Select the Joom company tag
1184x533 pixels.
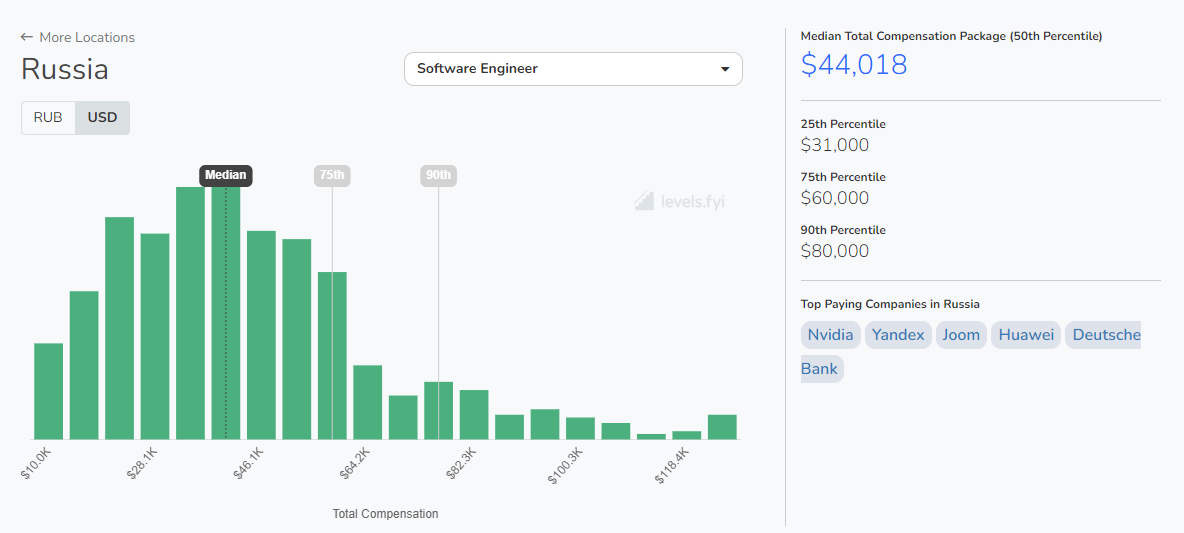961,335
